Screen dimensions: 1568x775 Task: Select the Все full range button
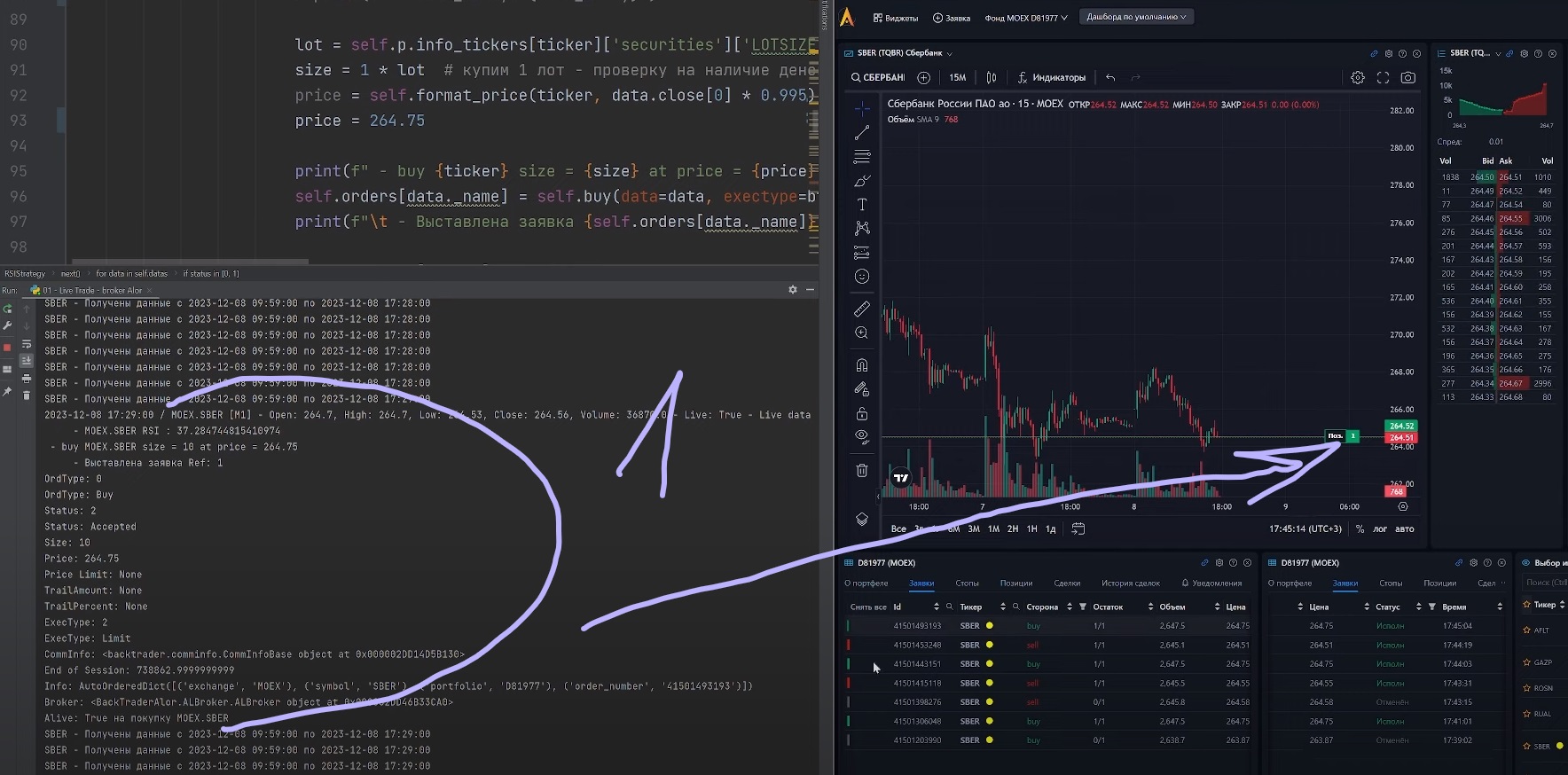[898, 528]
